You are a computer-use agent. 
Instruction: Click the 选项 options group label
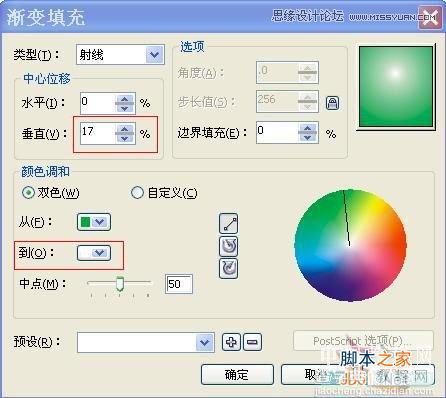[192, 46]
